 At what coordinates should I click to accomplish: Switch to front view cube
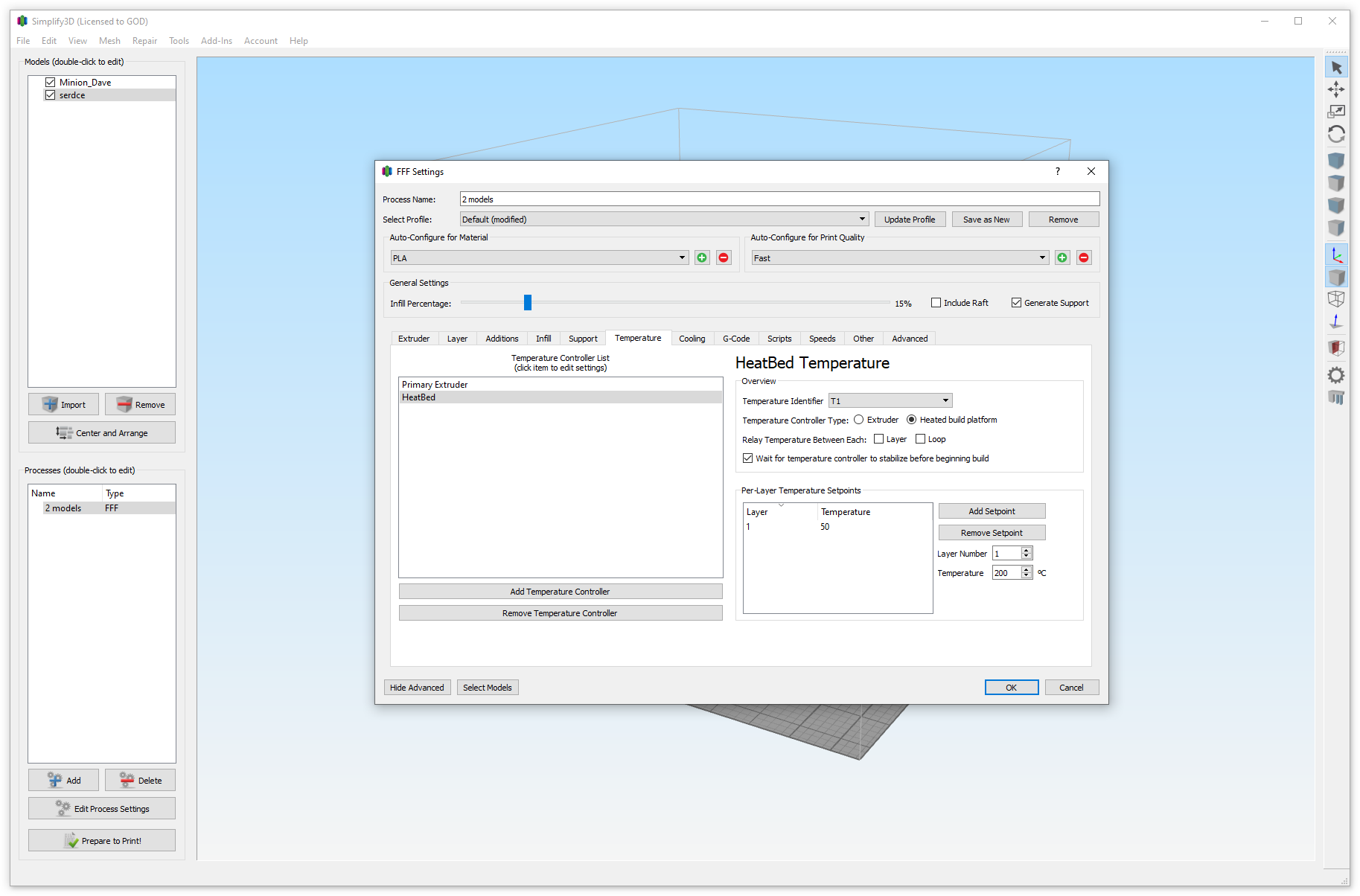click(x=1336, y=205)
